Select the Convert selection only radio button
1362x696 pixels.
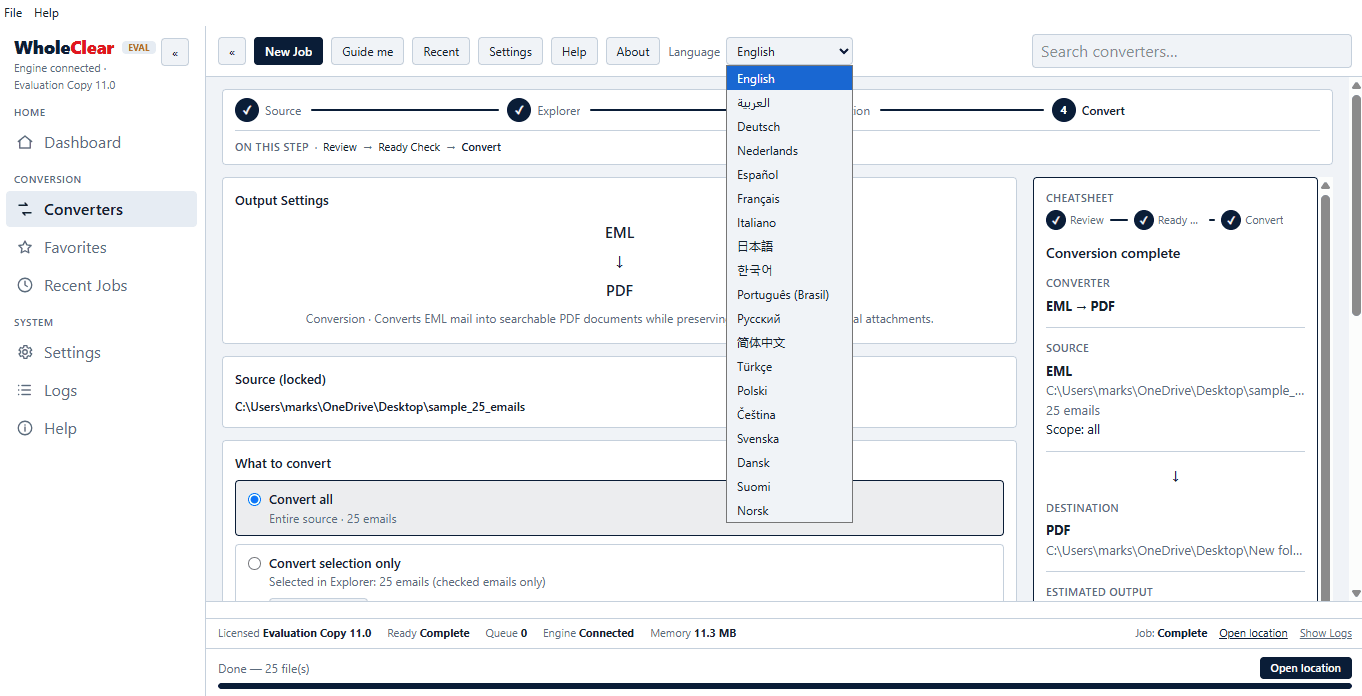254,564
